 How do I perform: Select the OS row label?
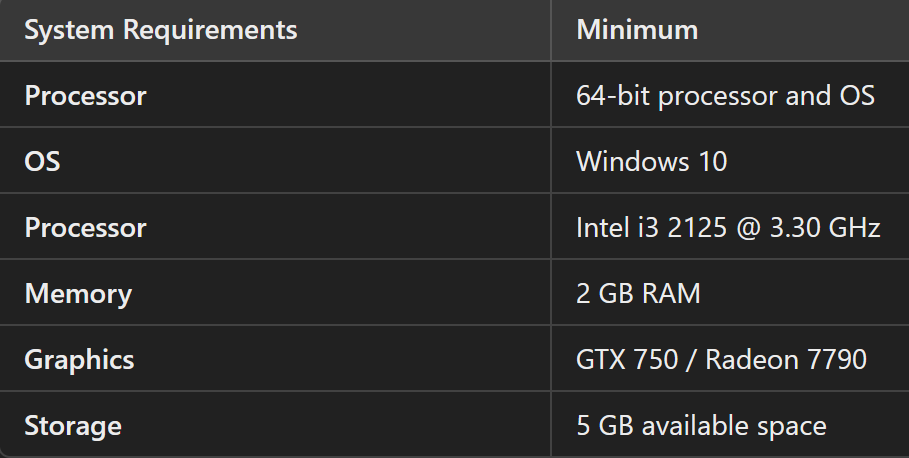click(x=43, y=161)
